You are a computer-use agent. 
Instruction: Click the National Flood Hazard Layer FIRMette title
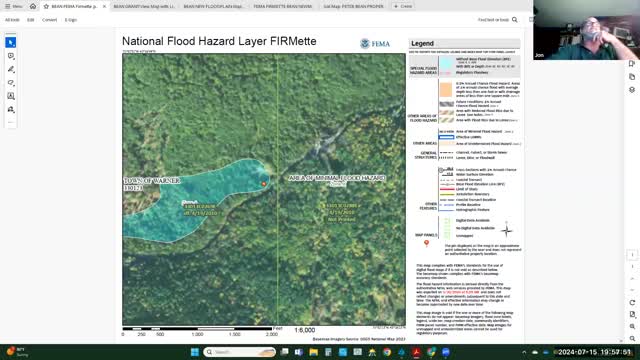[219, 41]
